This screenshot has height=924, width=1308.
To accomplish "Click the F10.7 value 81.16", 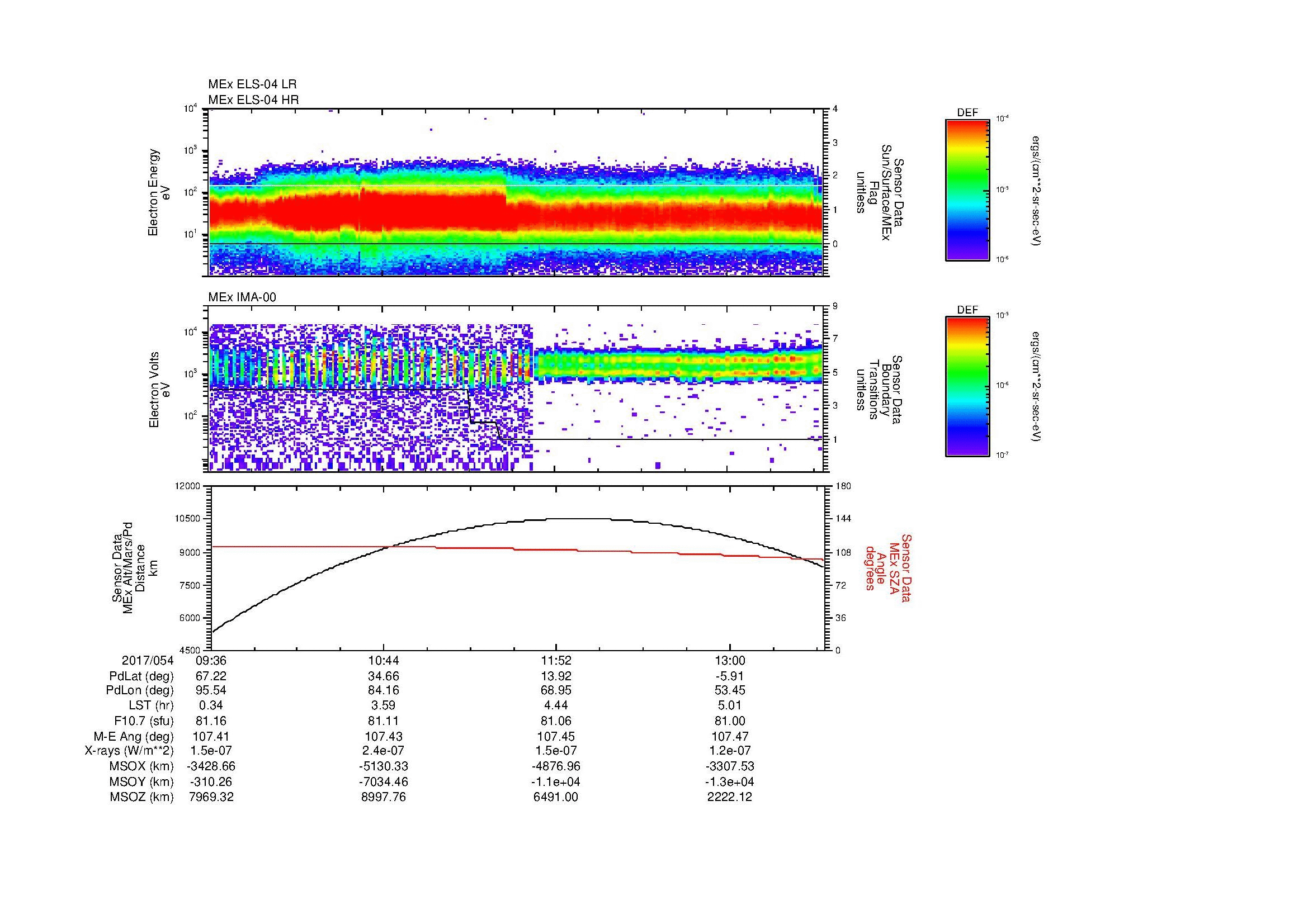I will (211, 721).
